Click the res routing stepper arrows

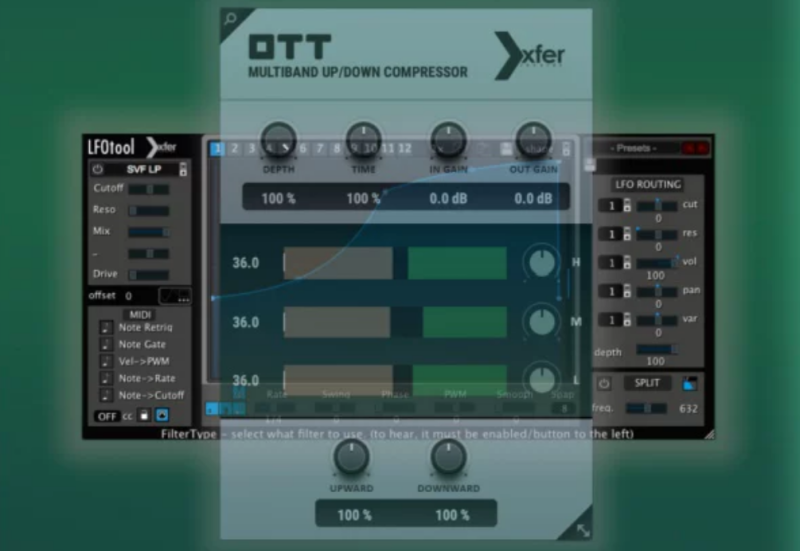(x=627, y=234)
